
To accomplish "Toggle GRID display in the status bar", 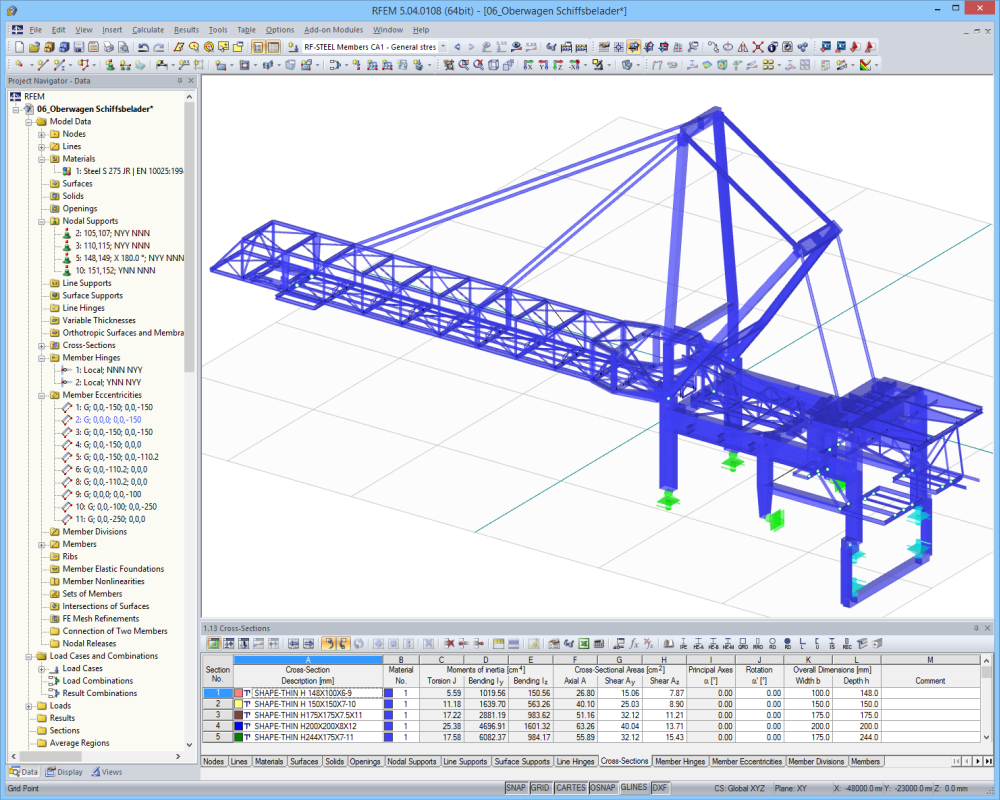I will coord(541,789).
